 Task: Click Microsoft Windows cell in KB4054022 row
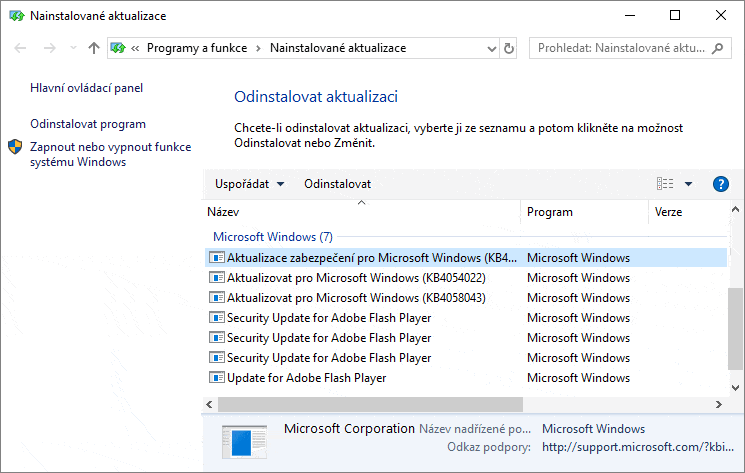click(578, 278)
